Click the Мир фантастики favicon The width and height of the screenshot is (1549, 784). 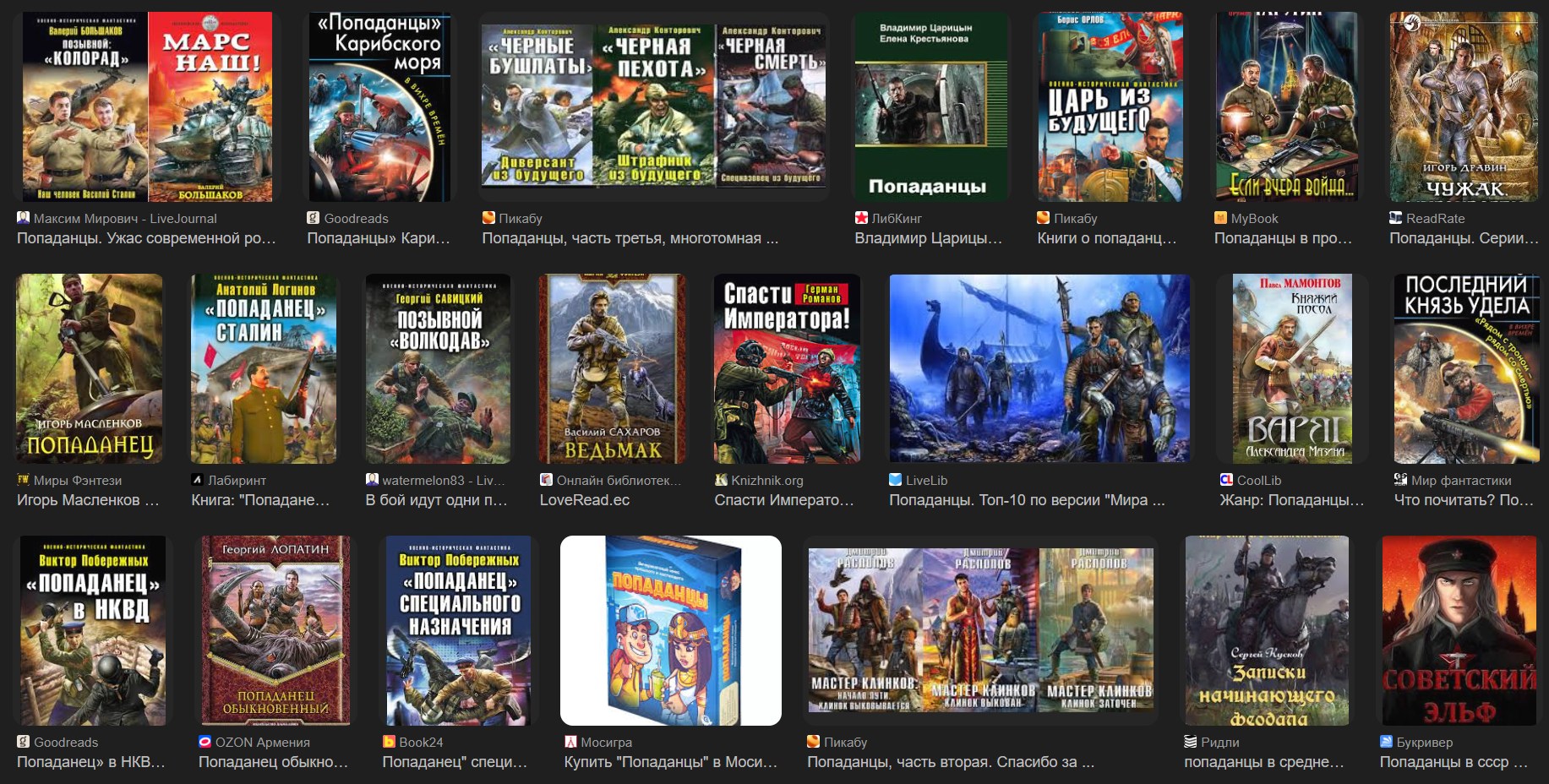coord(1400,480)
